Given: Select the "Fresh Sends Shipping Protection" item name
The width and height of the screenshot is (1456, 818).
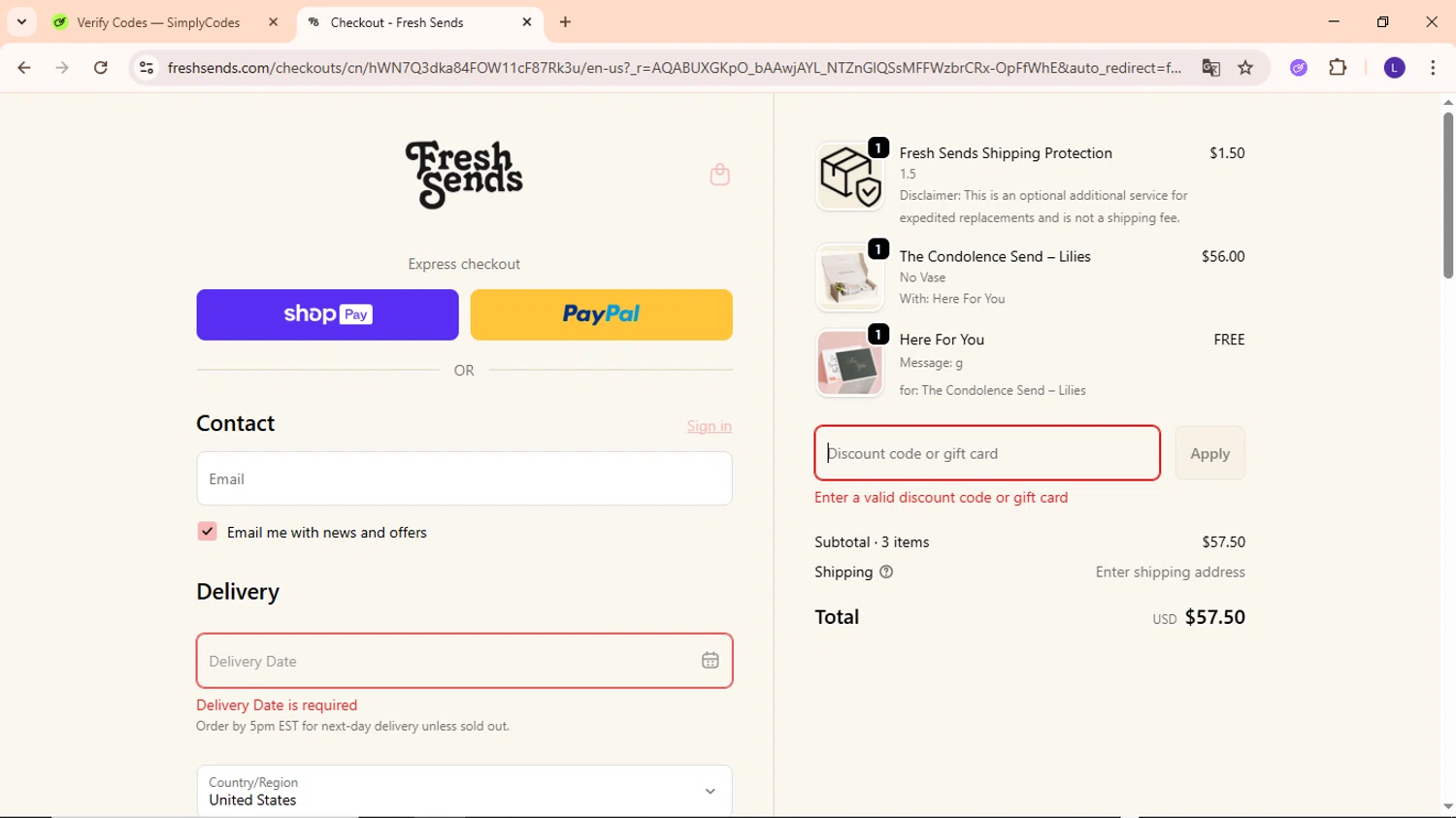Looking at the screenshot, I should pyautogui.click(x=1006, y=153).
